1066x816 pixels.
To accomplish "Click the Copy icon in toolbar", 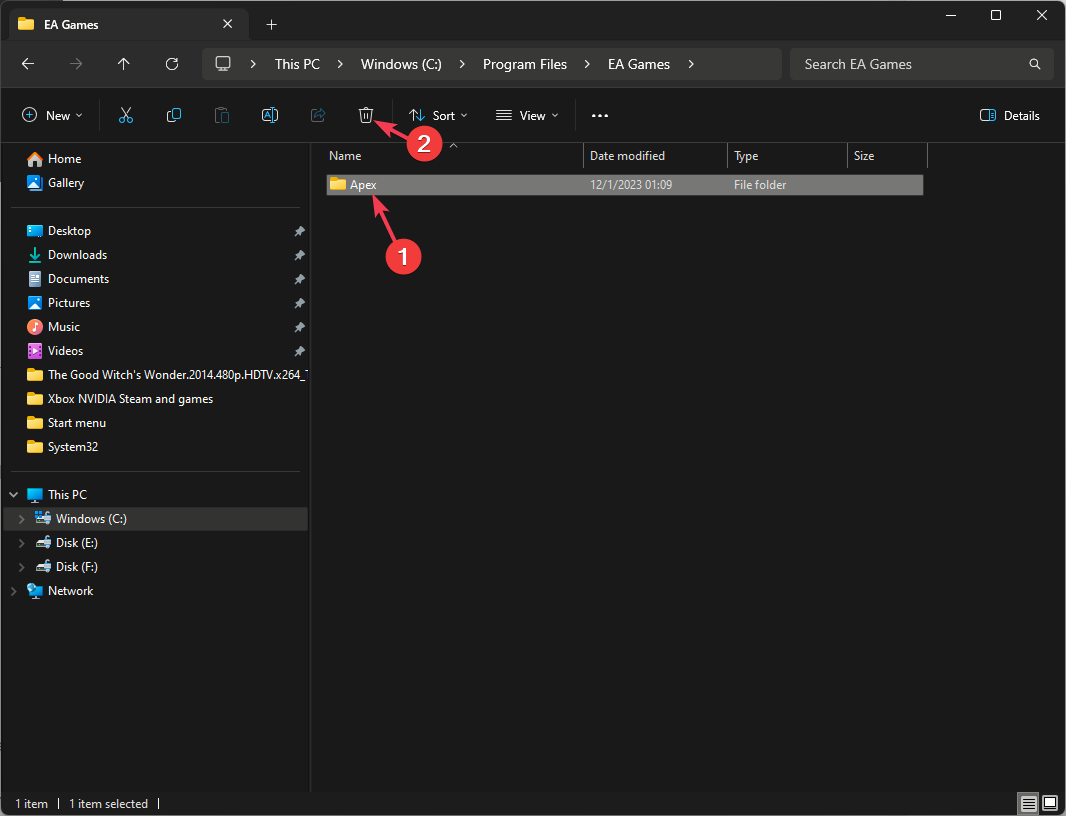I will [x=173, y=116].
